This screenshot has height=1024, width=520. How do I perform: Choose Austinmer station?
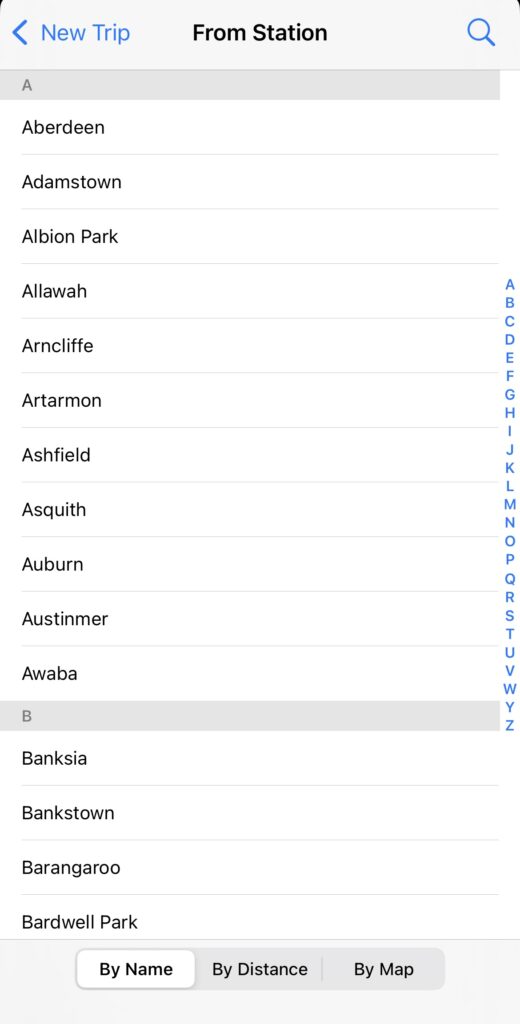pos(250,619)
